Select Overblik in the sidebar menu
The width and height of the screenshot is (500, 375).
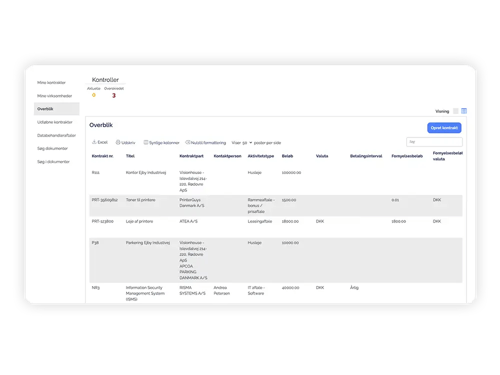[x=57, y=109]
